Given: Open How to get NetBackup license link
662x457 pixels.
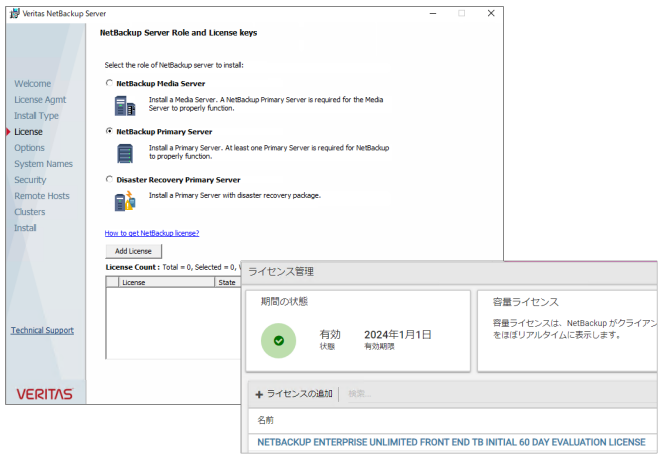Looking at the screenshot, I should coord(152,233).
